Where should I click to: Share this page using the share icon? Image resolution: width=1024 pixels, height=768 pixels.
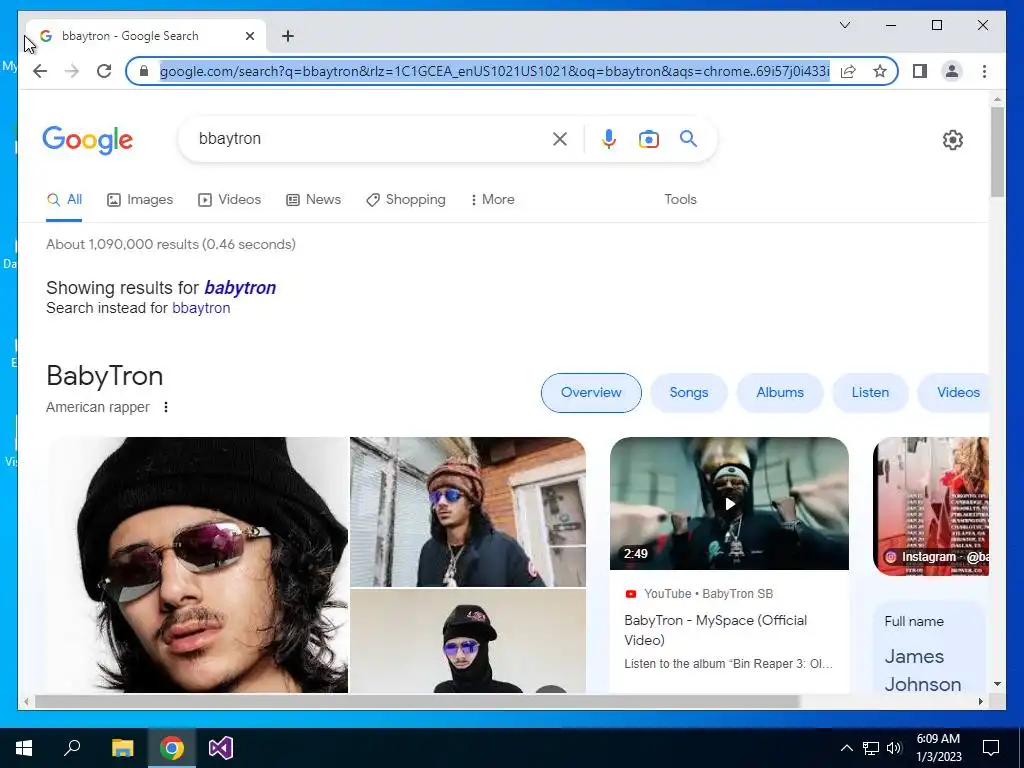(848, 71)
